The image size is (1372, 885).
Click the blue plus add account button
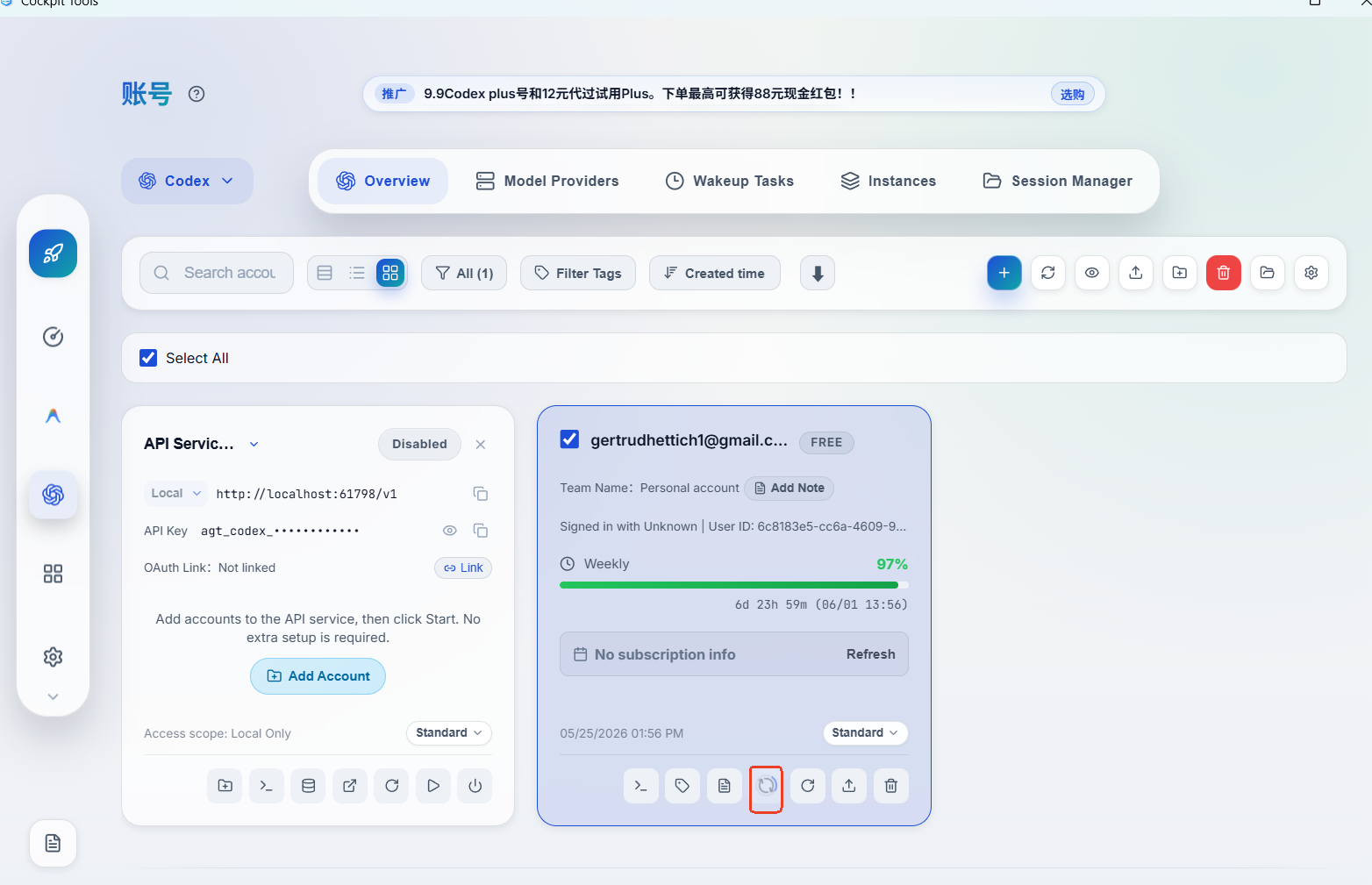click(1004, 273)
